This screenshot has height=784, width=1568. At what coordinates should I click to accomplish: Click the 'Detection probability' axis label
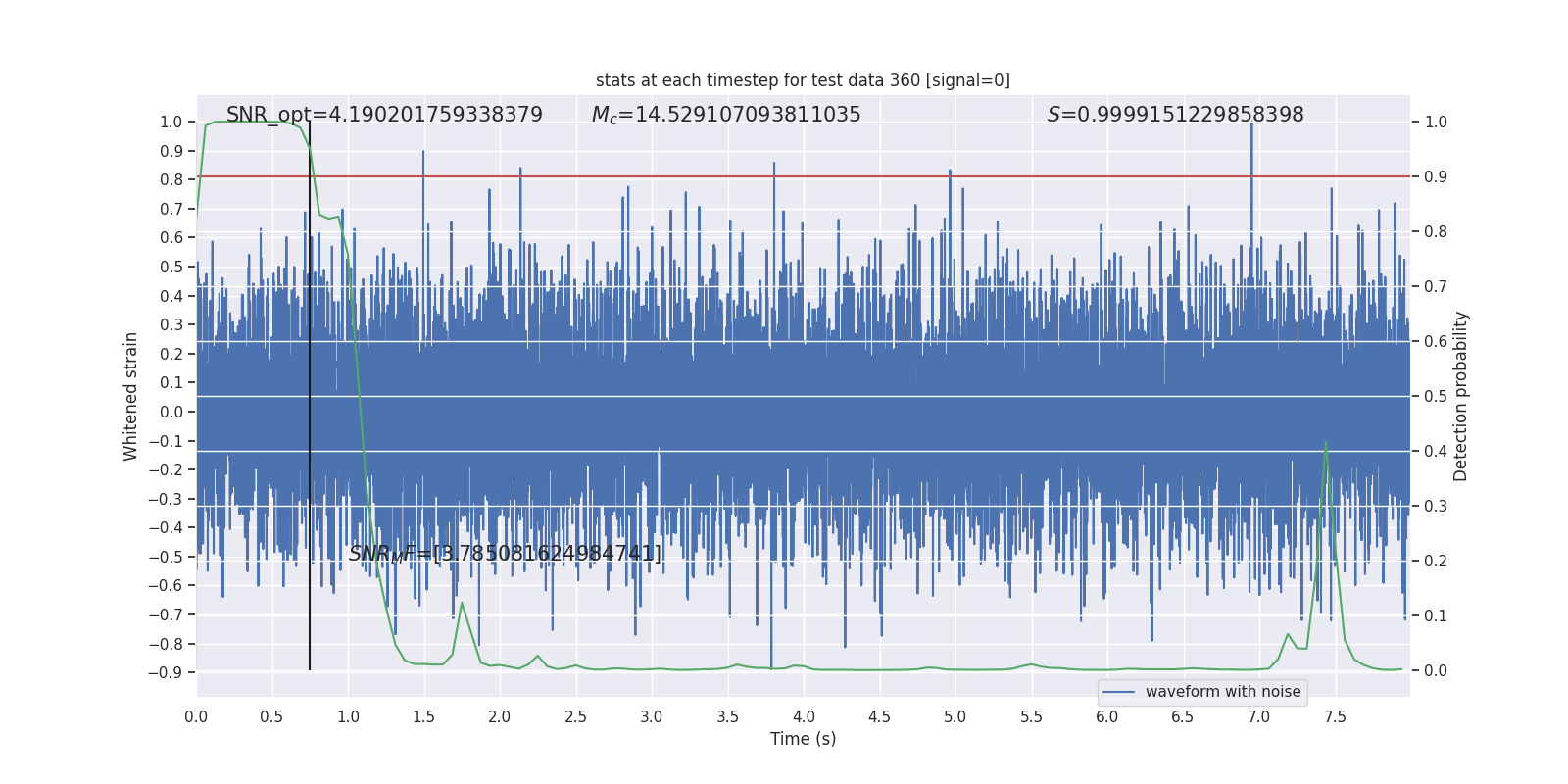(x=1461, y=396)
